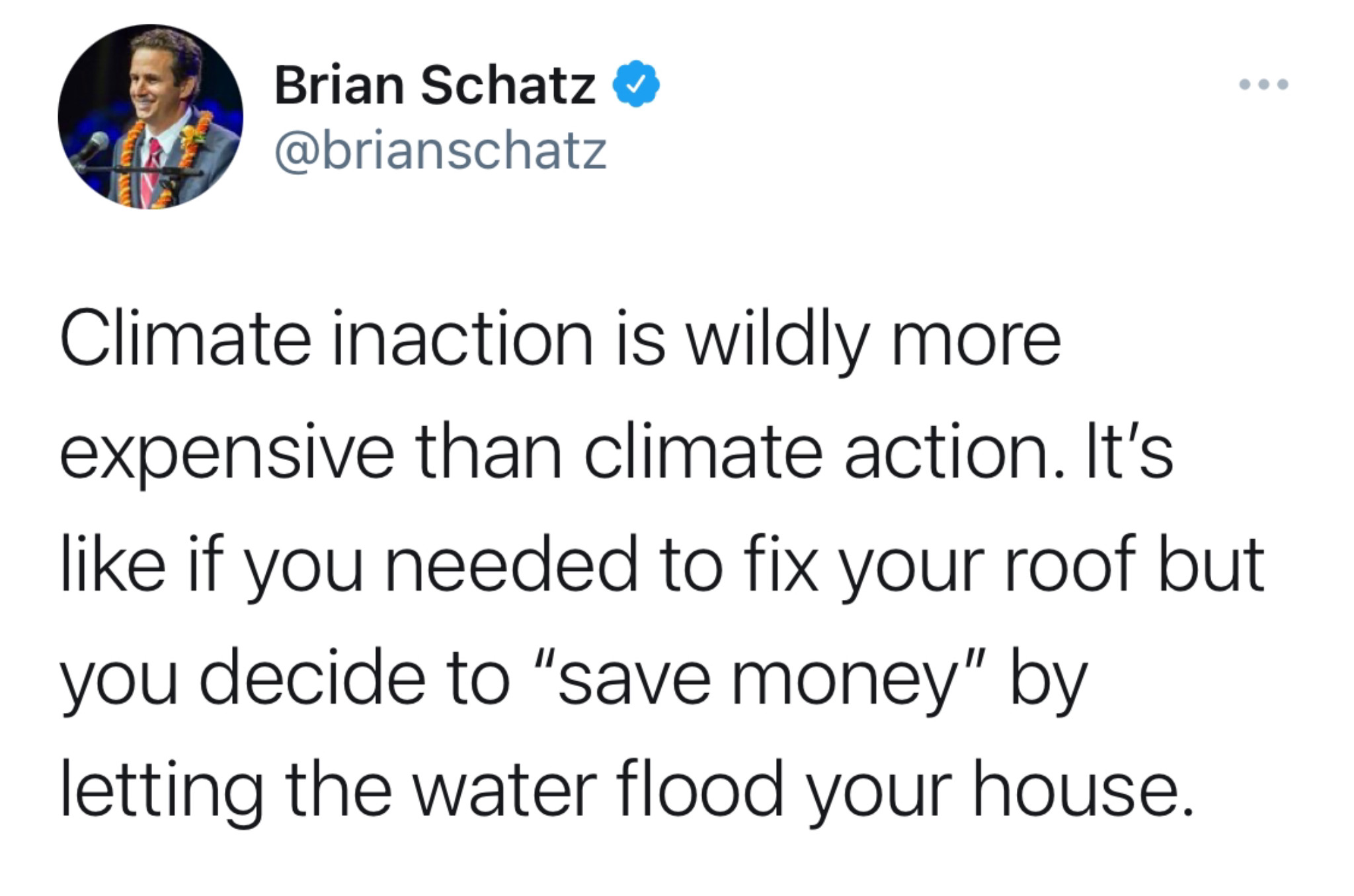The image size is (1354, 896).
Task: Click the last line "letting the water"
Action: coord(627,792)
